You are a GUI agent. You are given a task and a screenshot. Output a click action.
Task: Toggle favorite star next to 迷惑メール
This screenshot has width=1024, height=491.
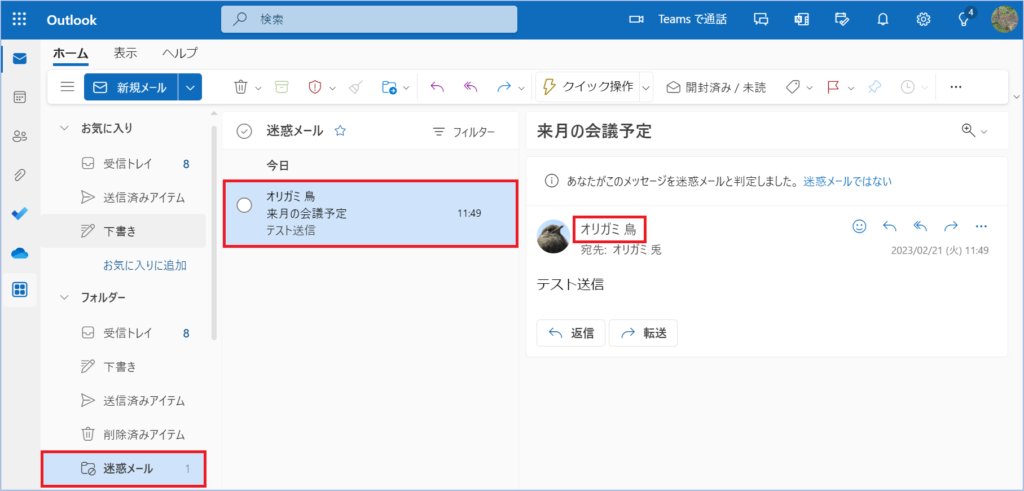pos(340,131)
